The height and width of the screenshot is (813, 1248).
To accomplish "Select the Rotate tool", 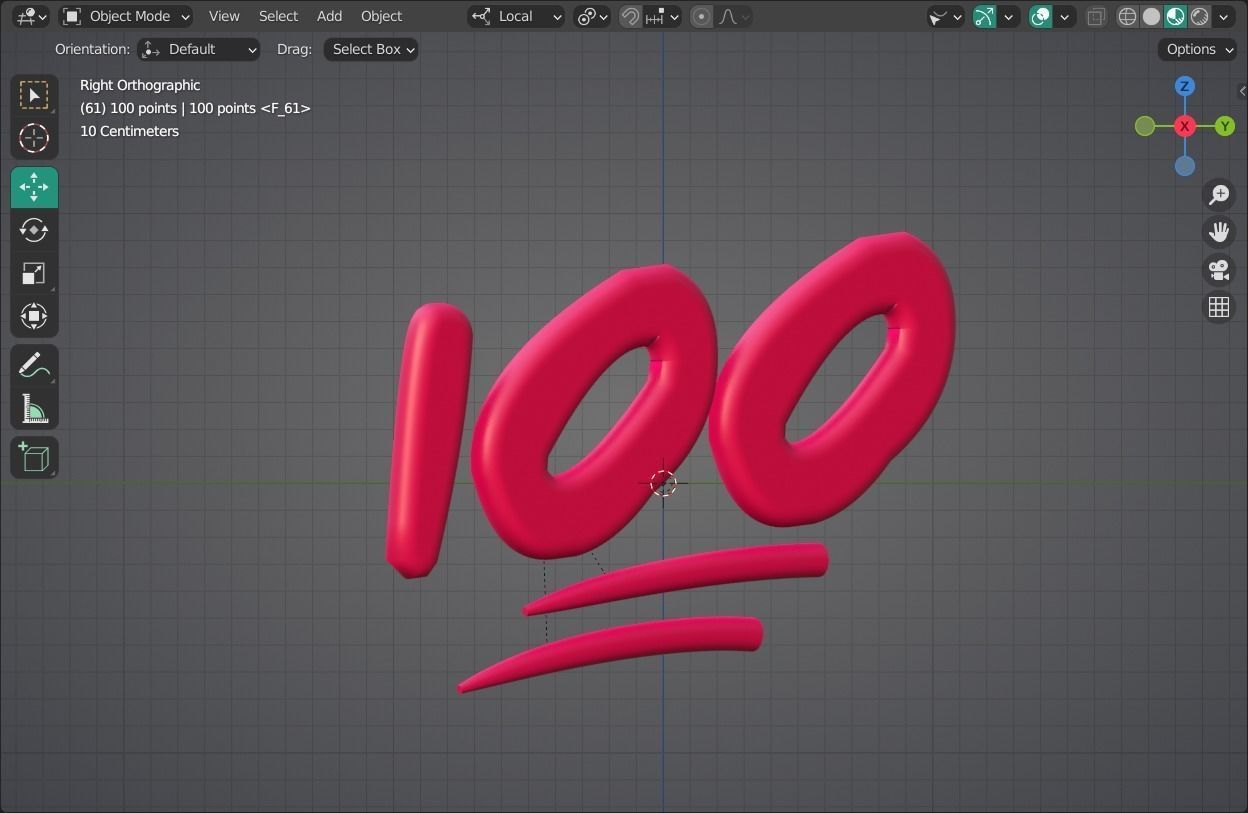I will click(34, 230).
